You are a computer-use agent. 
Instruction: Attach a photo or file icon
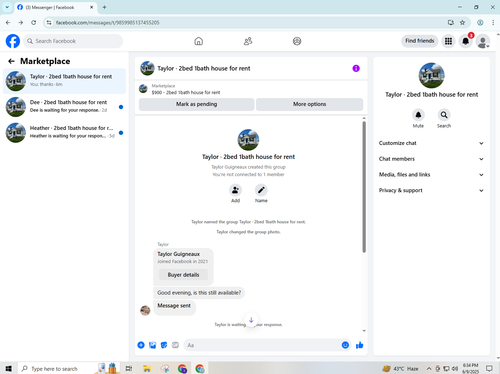pos(153,345)
